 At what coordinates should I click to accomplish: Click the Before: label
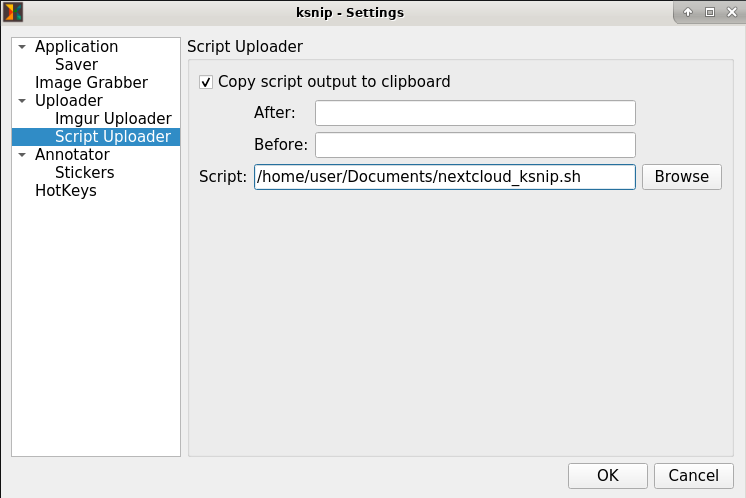tap(281, 145)
